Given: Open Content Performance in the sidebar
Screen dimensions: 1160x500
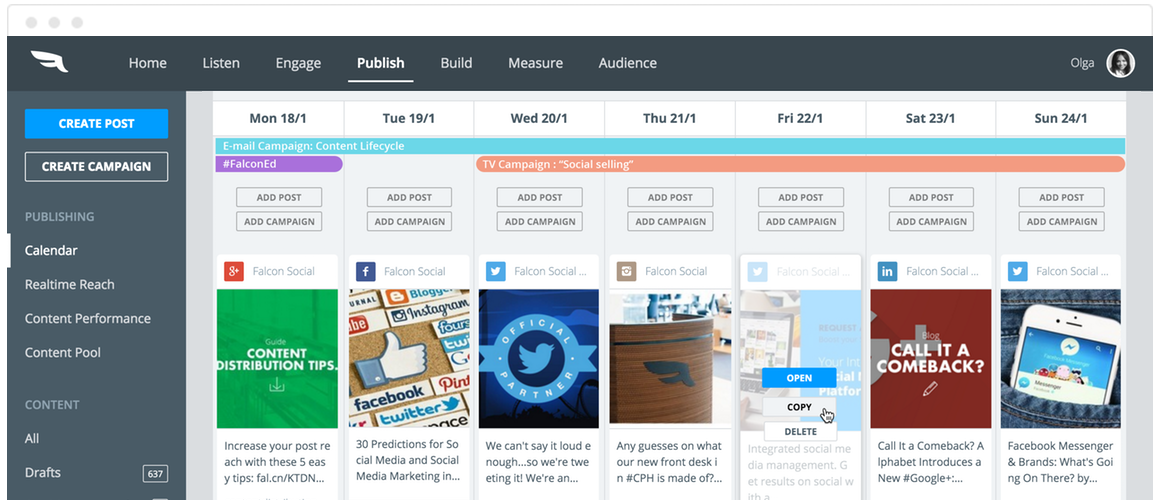Looking at the screenshot, I should [87, 319].
